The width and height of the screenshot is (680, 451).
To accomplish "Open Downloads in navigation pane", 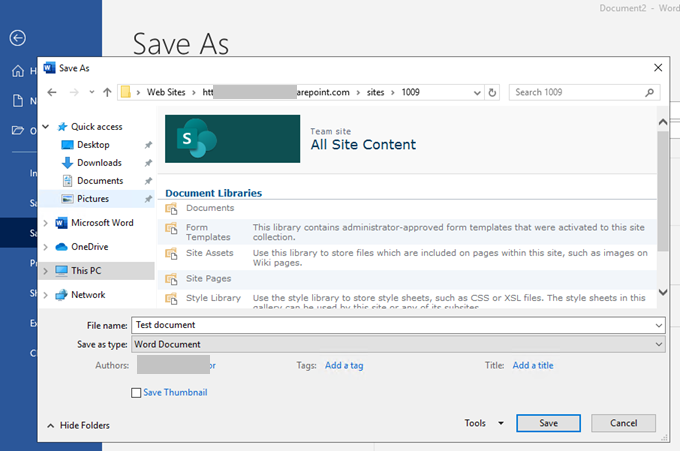I will [x=99, y=163].
